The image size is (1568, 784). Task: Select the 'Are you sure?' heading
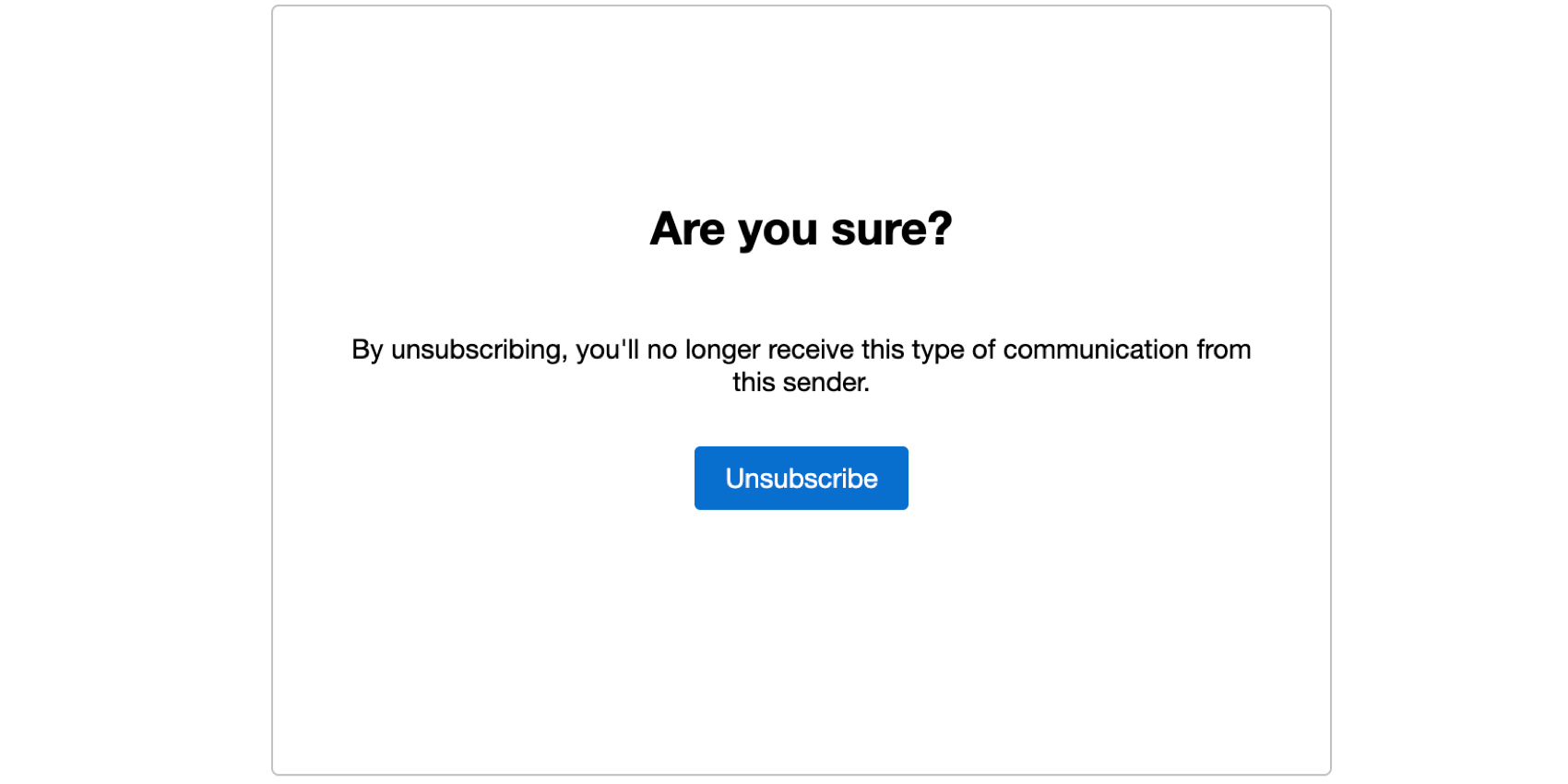click(x=801, y=229)
